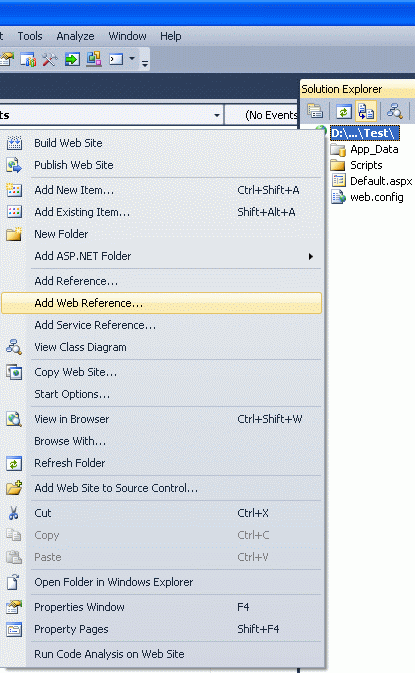Click the green arrow toolbar icon
The width and height of the screenshot is (415, 673).
point(72,59)
